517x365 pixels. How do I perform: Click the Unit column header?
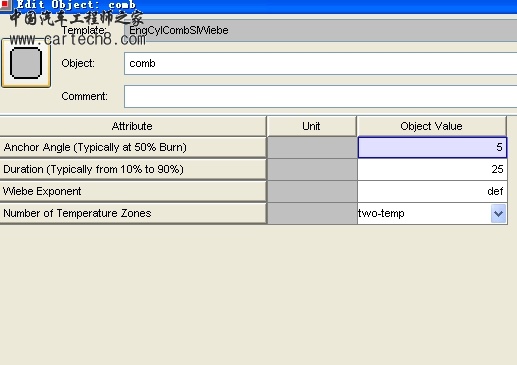[x=311, y=126]
